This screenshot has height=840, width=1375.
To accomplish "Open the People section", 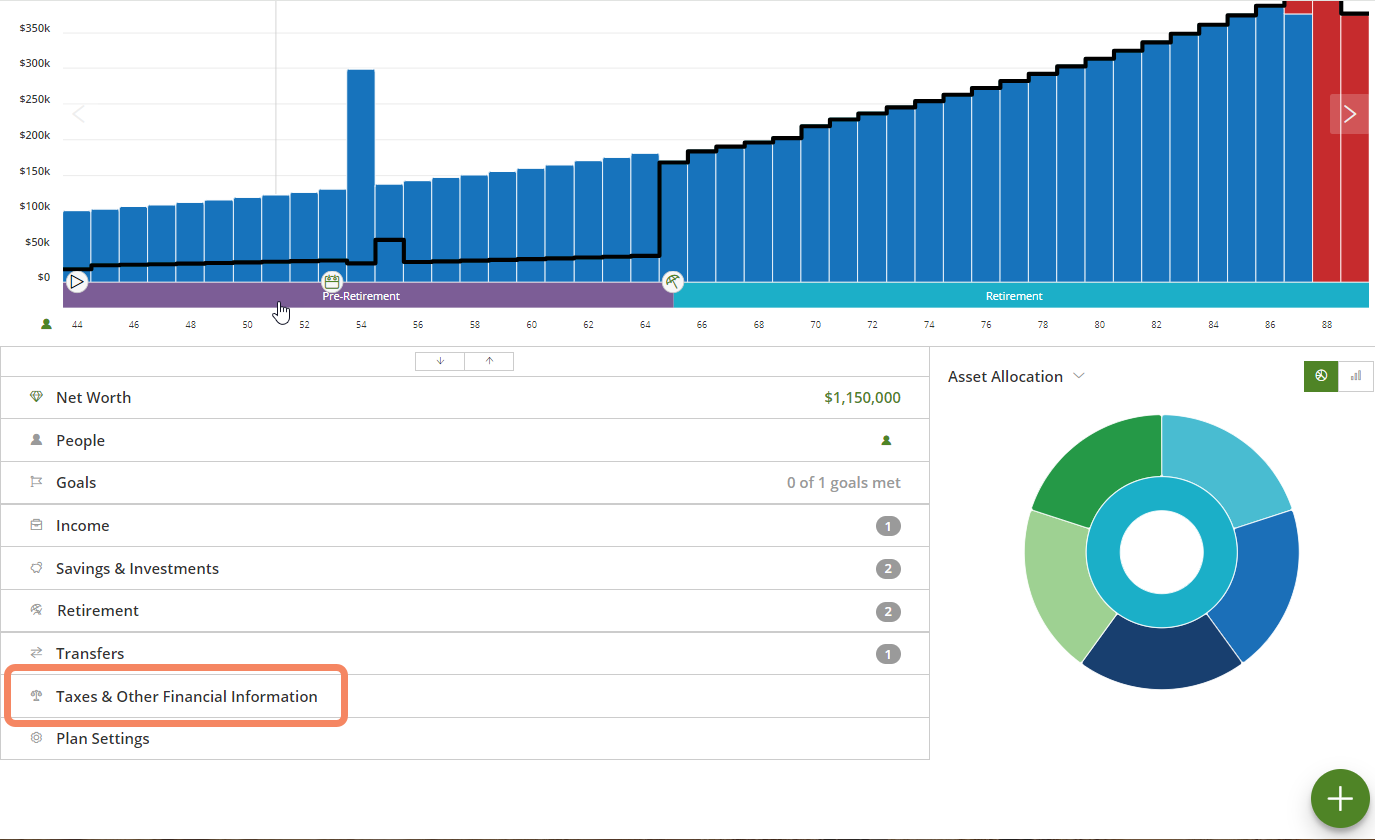I will [x=80, y=441].
